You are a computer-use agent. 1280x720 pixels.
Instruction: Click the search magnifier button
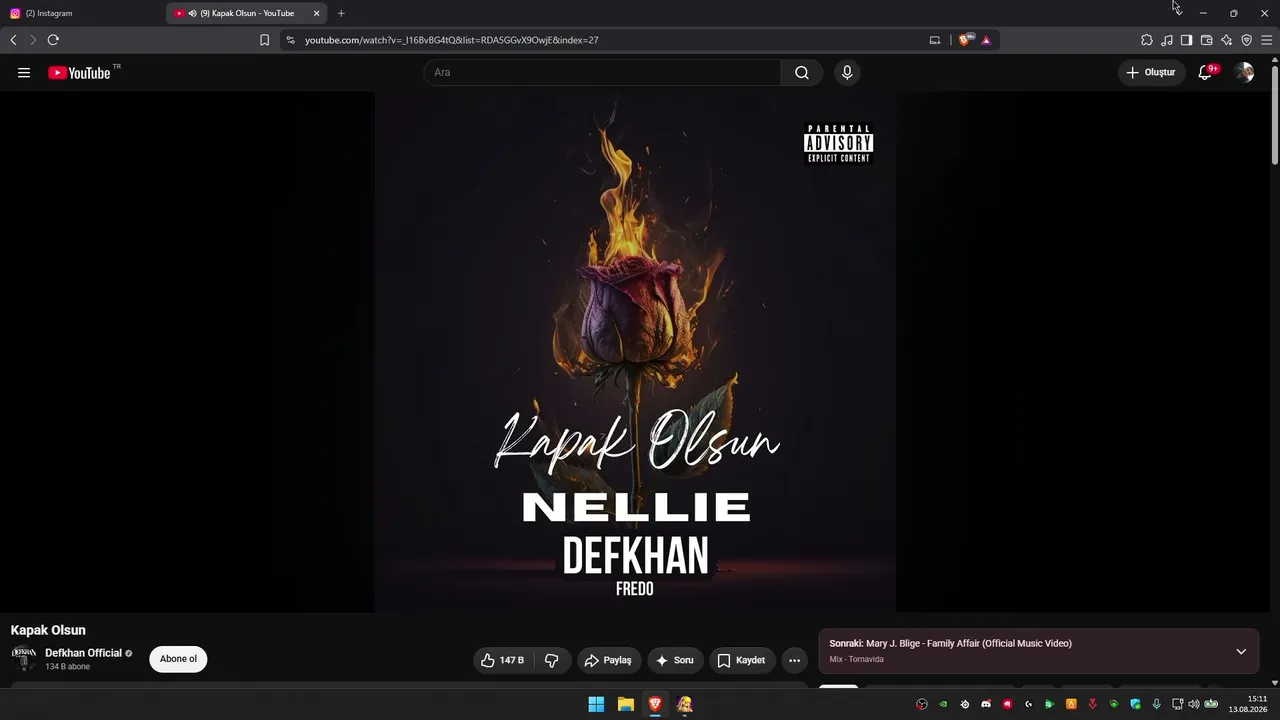click(802, 73)
